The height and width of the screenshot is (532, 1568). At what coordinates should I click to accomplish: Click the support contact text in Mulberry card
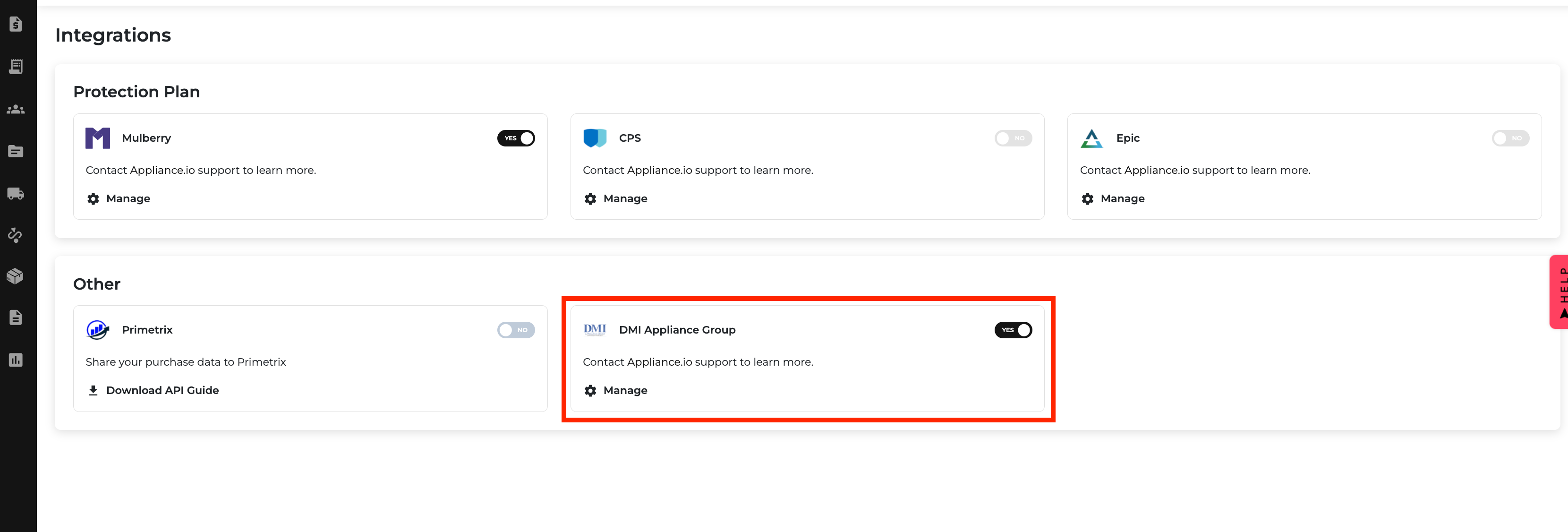tap(201, 171)
